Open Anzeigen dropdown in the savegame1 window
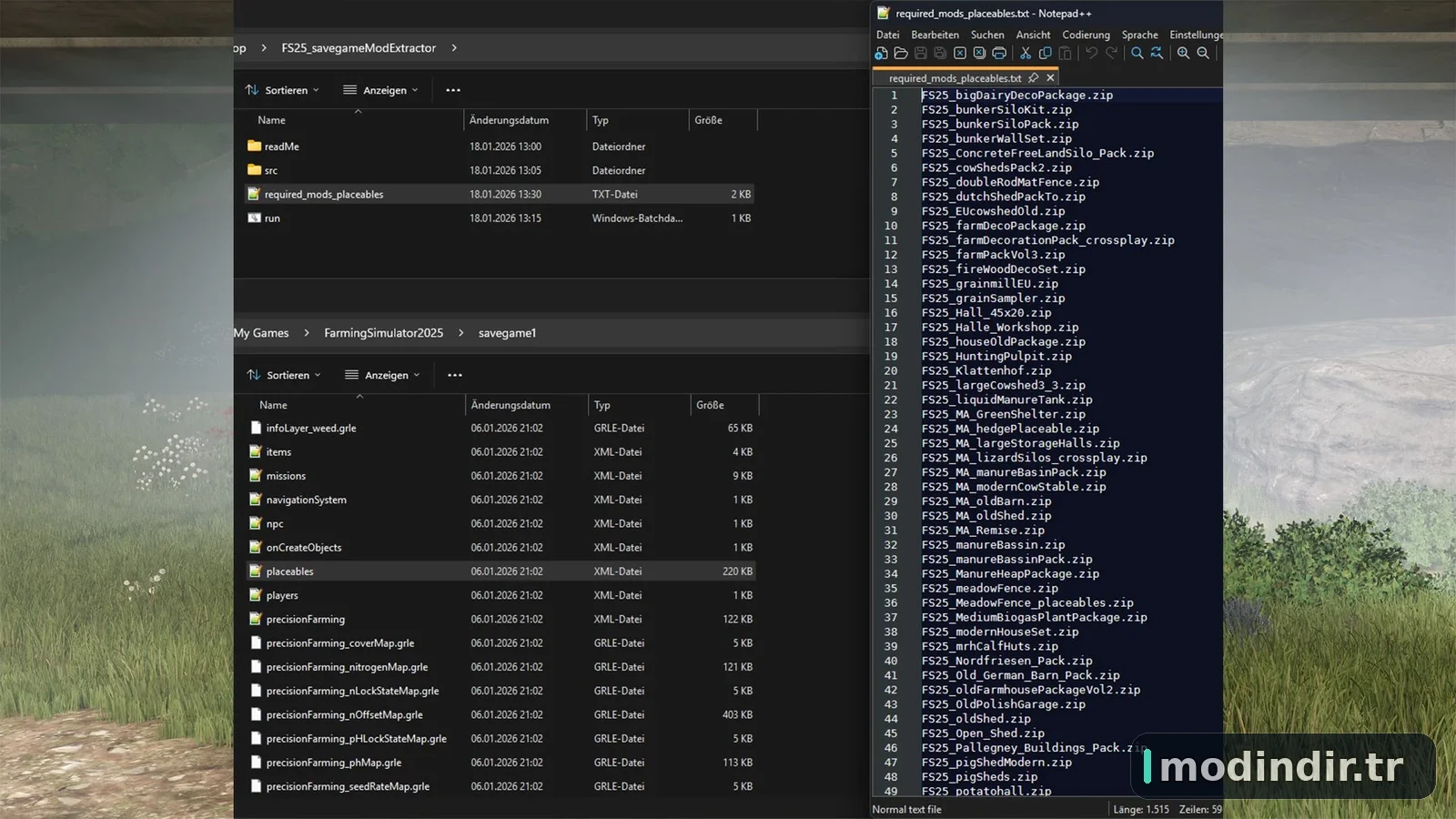The width and height of the screenshot is (1456, 819). (382, 375)
